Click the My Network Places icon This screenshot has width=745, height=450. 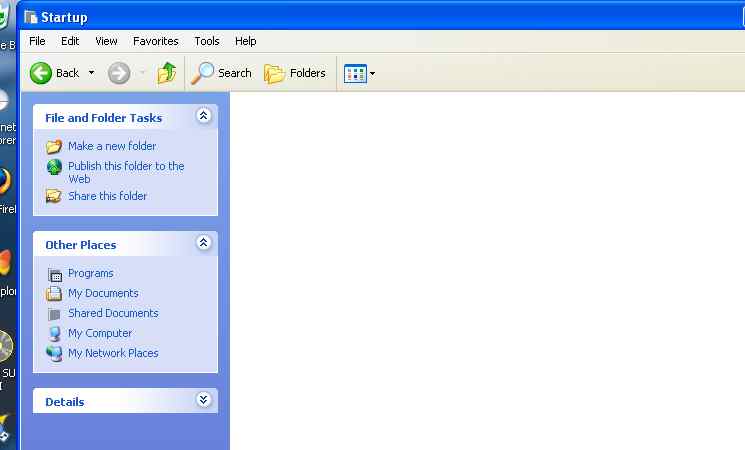click(x=54, y=354)
